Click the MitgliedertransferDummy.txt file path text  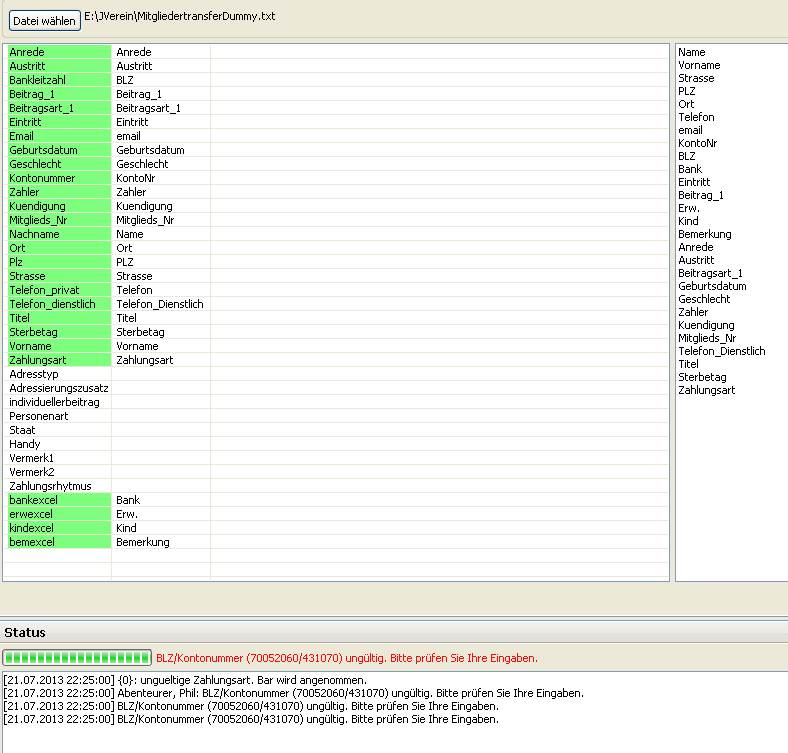click(180, 18)
